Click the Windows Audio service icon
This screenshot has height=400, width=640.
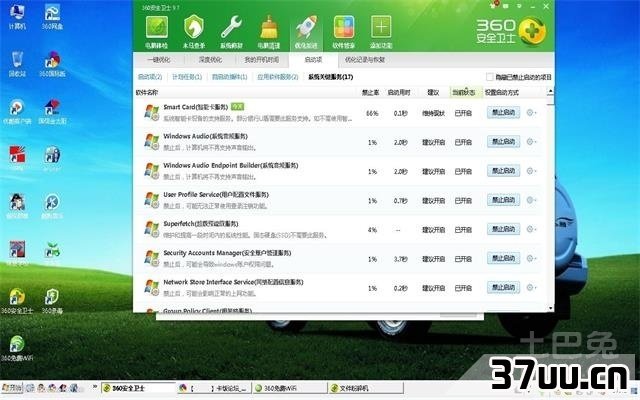(x=152, y=142)
